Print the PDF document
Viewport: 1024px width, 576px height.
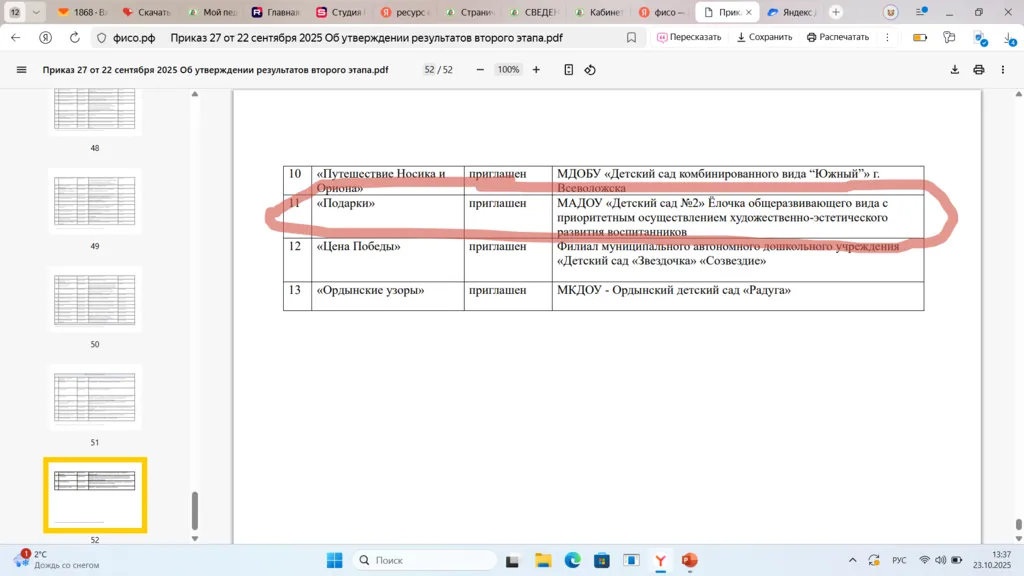click(x=979, y=70)
